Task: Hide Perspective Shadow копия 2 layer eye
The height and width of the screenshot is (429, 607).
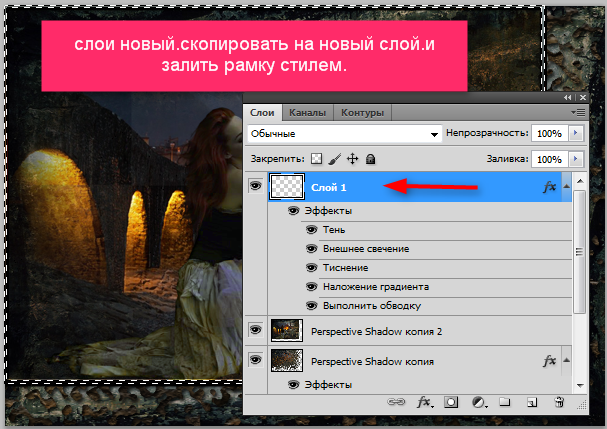Action: tap(255, 330)
